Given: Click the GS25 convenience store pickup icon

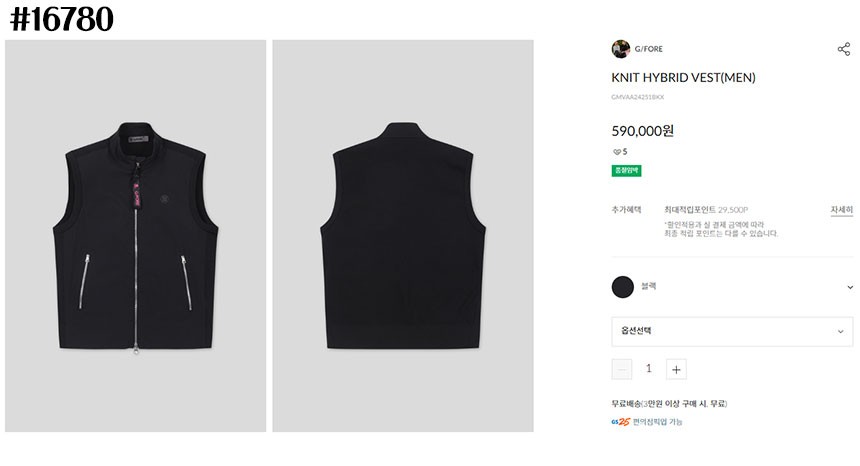Looking at the screenshot, I should click(620, 422).
